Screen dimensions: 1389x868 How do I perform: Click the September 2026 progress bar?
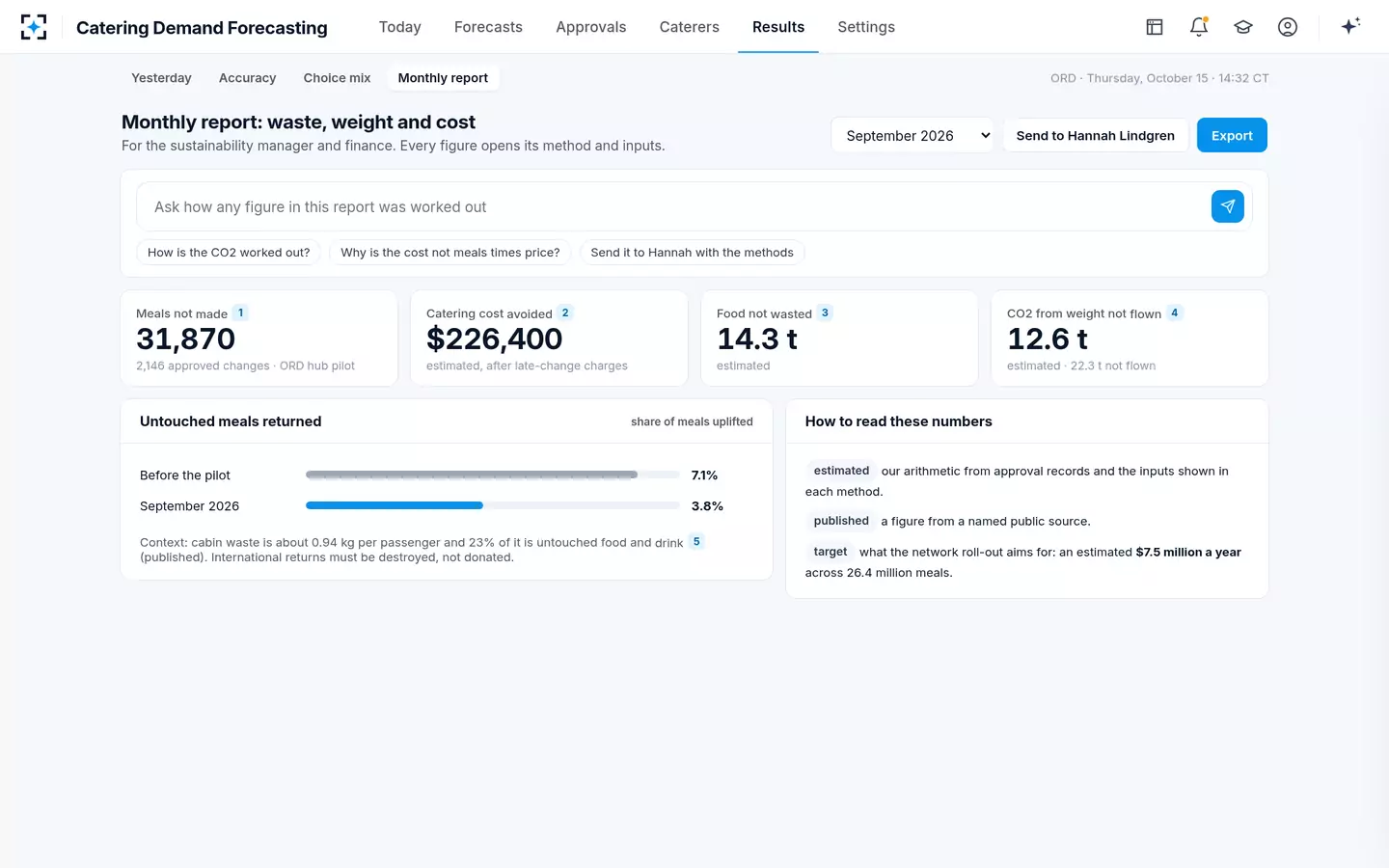pos(493,505)
